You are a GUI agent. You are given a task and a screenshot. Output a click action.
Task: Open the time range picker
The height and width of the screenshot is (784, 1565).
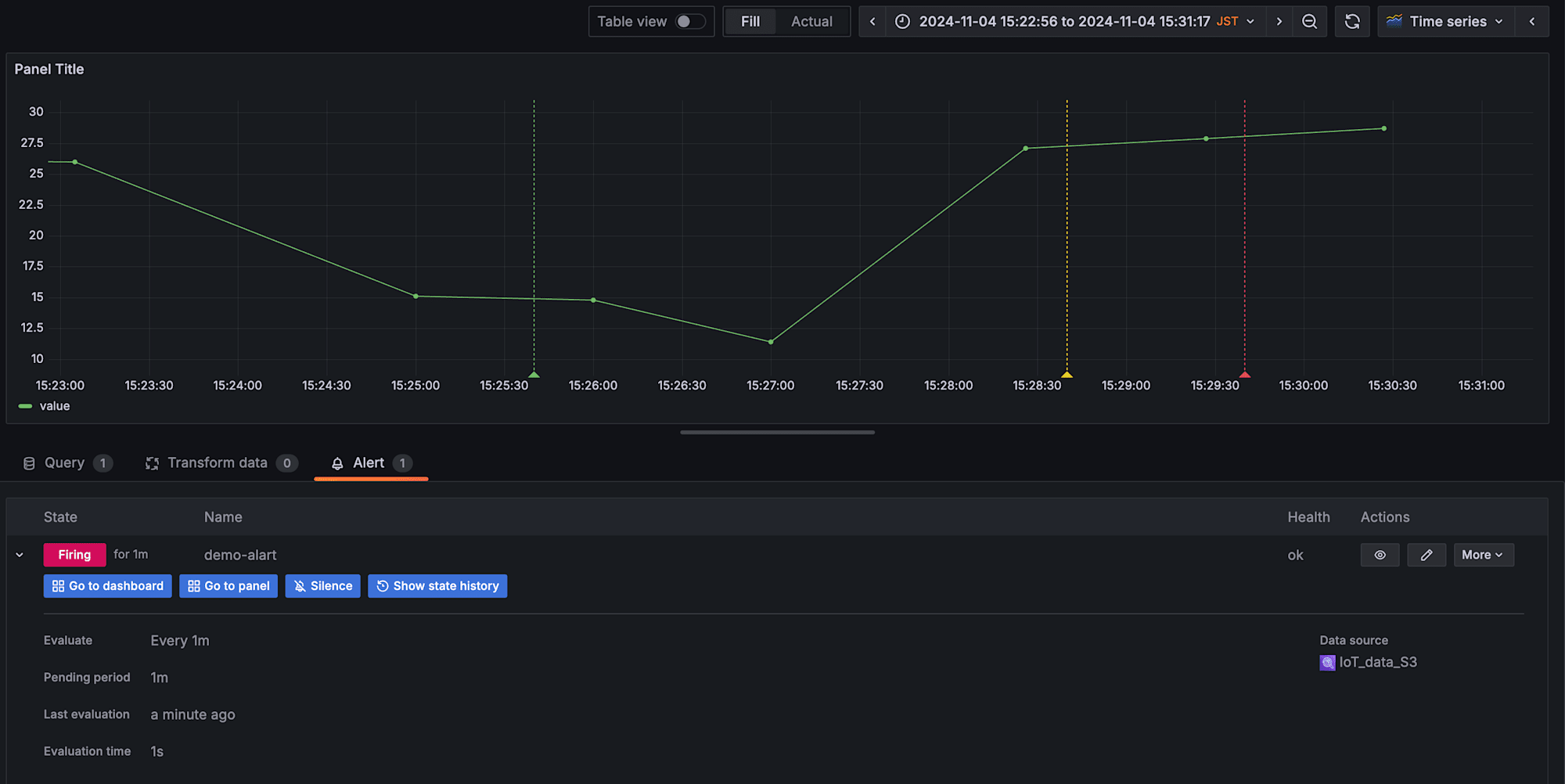1075,21
